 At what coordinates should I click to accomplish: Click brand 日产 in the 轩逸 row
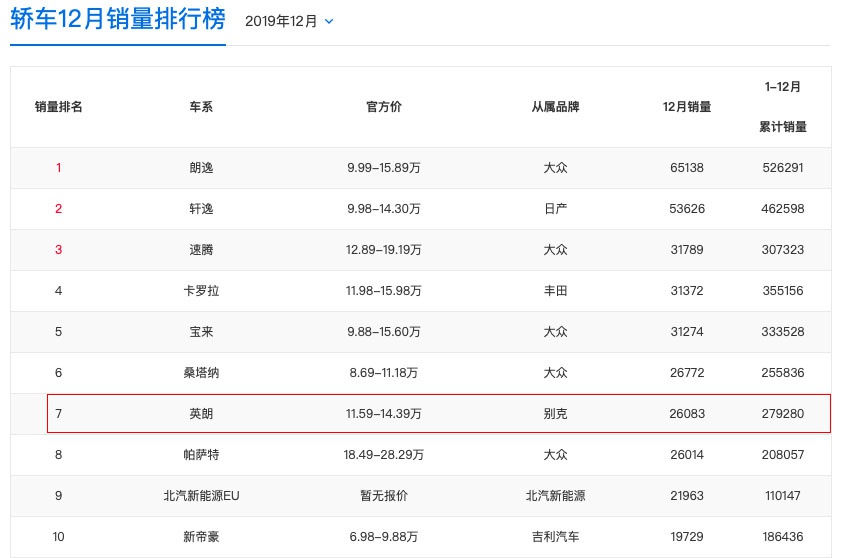[556, 209]
